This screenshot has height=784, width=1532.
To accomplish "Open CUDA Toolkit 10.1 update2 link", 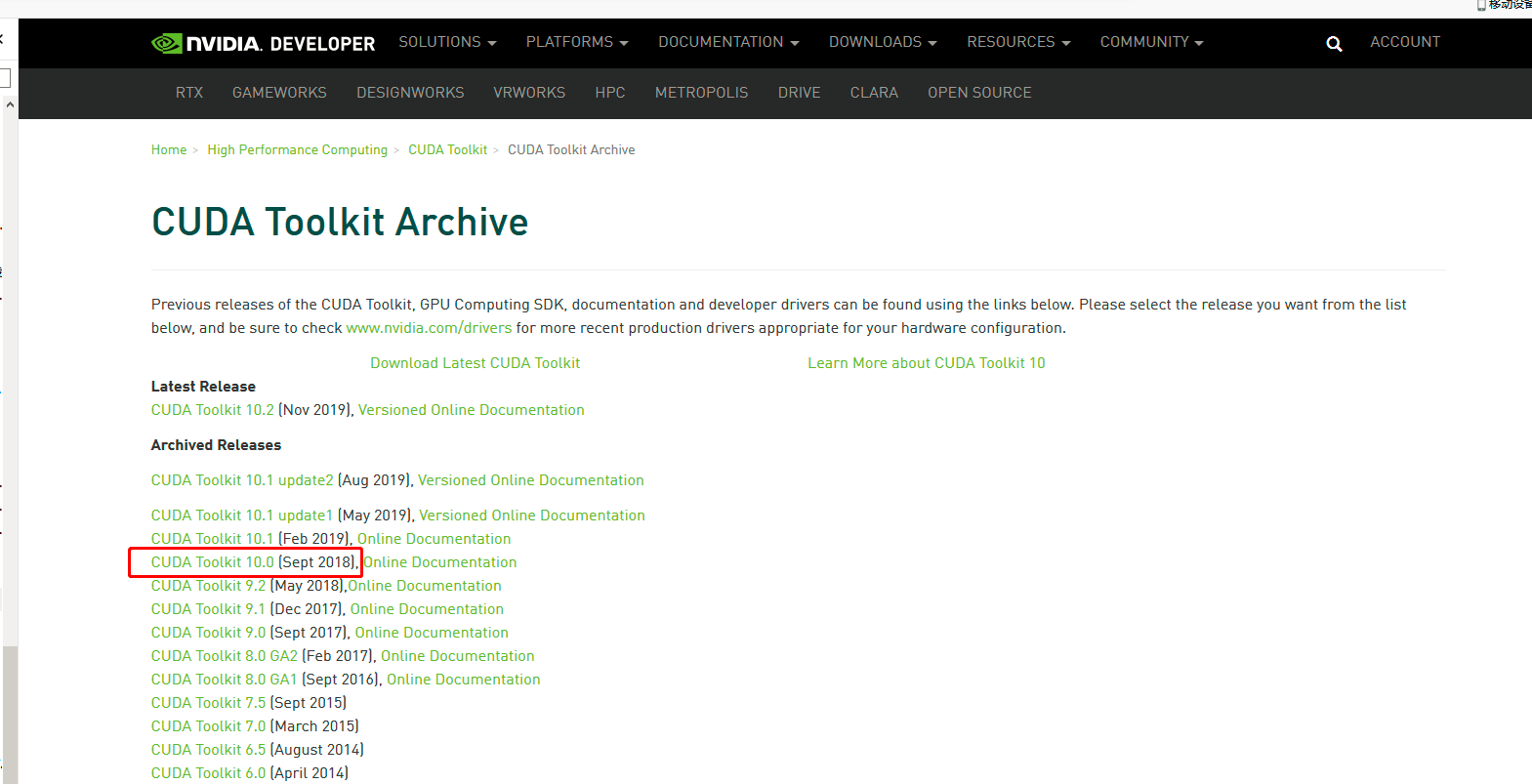I will click(242, 480).
